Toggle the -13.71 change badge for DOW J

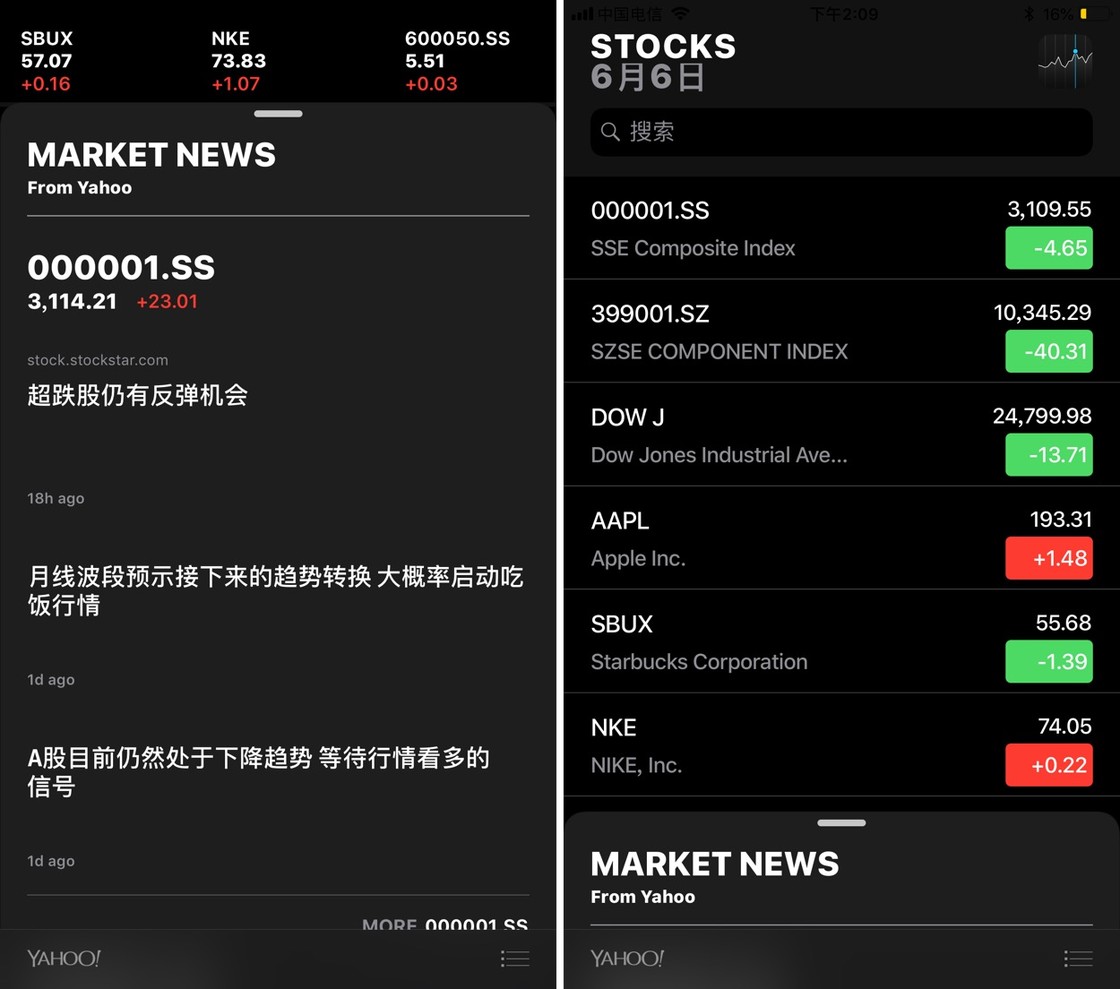(1049, 455)
